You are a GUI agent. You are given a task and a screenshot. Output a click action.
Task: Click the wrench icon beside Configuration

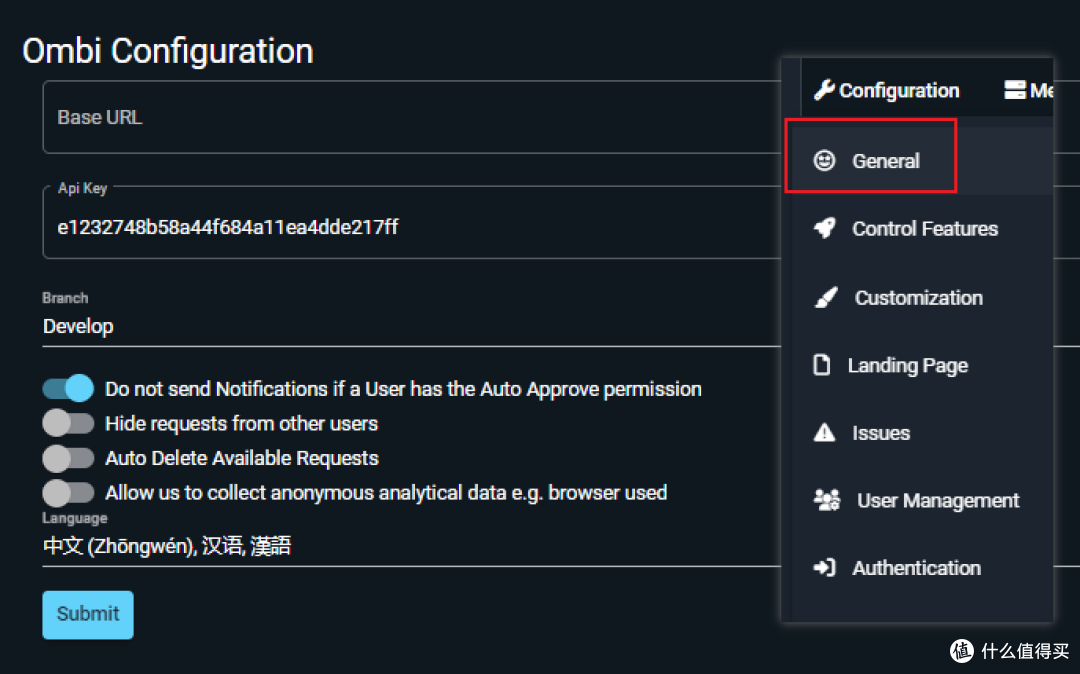(824, 91)
